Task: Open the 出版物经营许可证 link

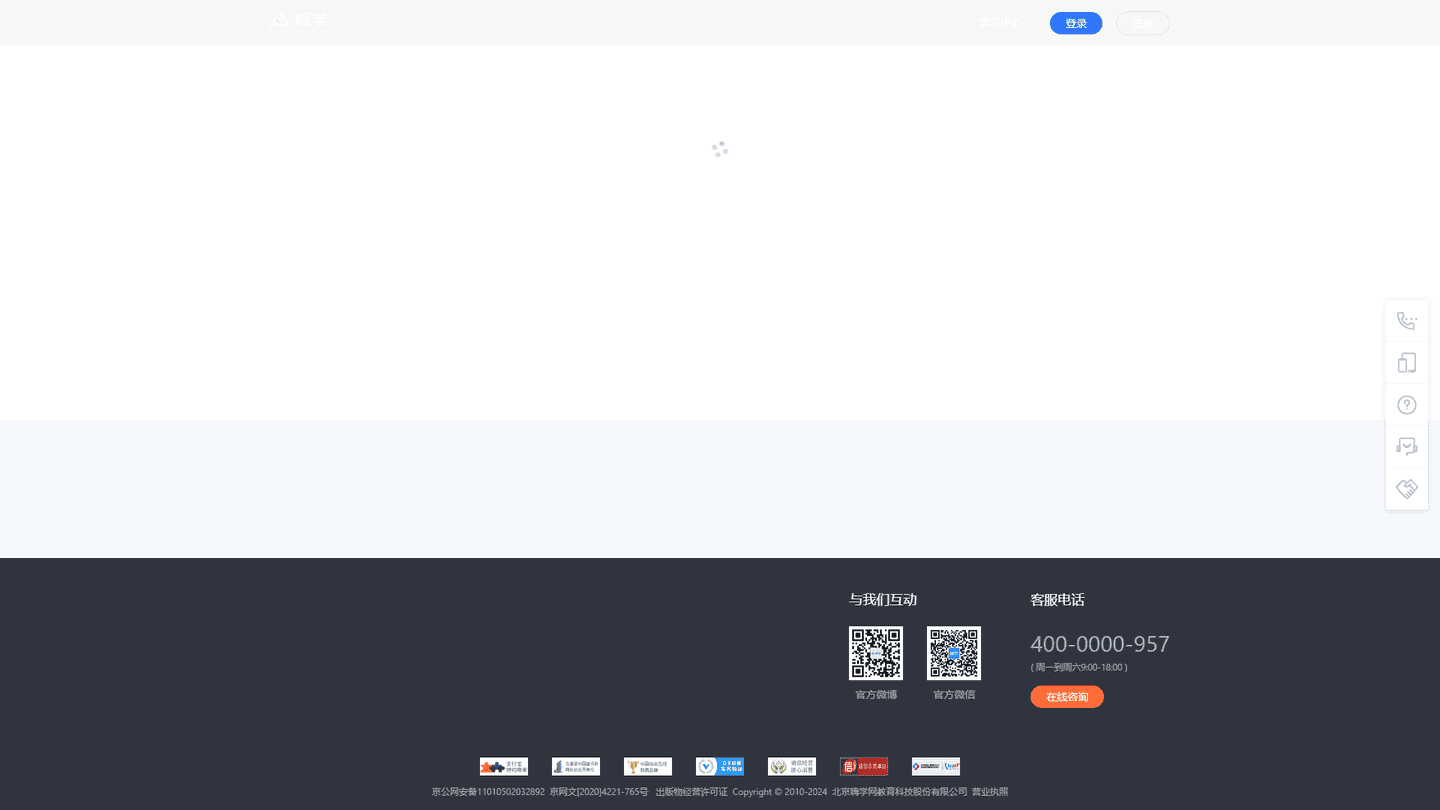Action: tap(691, 792)
